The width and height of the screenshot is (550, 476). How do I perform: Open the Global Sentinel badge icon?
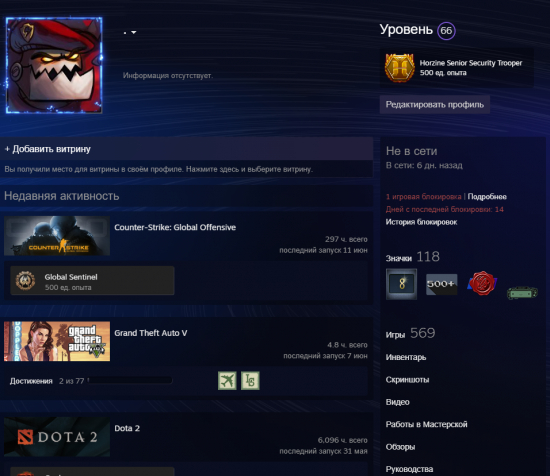pos(25,281)
